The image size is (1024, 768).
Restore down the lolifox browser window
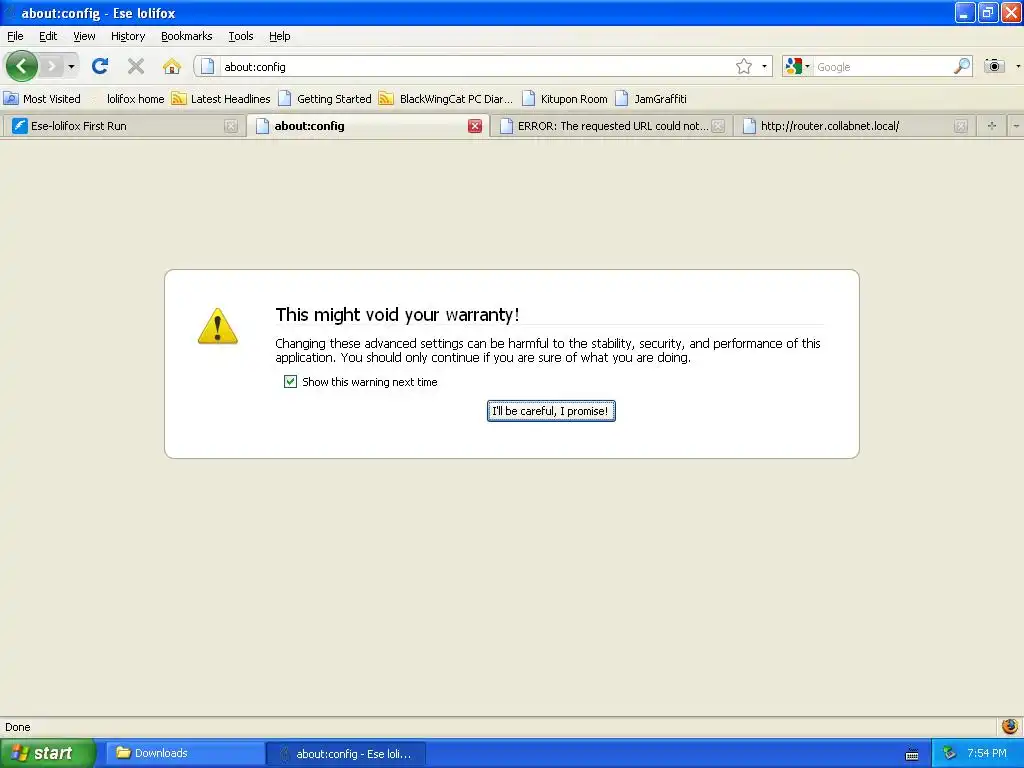pos(987,12)
